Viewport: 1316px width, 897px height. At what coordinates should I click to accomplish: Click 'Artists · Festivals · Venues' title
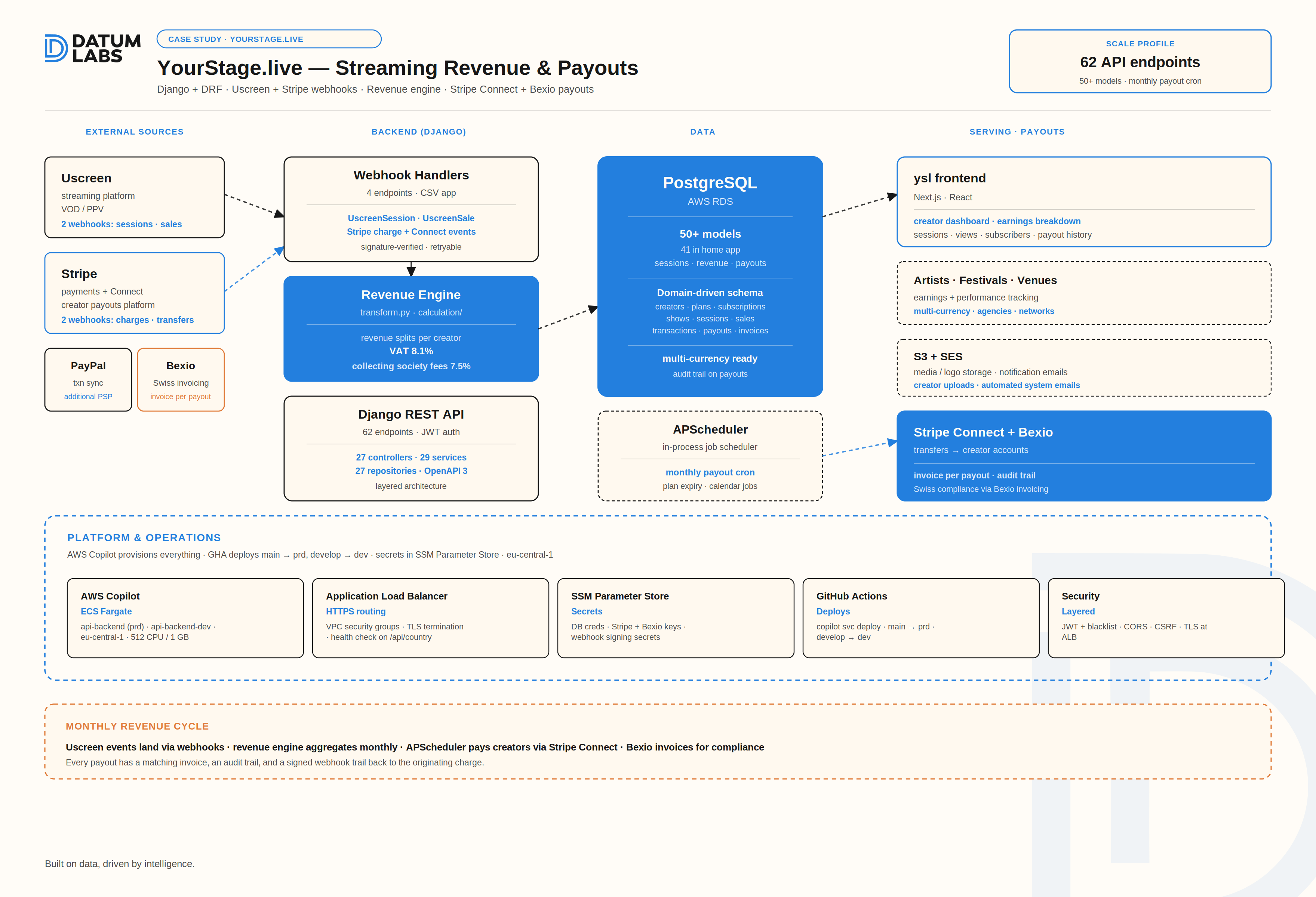click(985, 280)
